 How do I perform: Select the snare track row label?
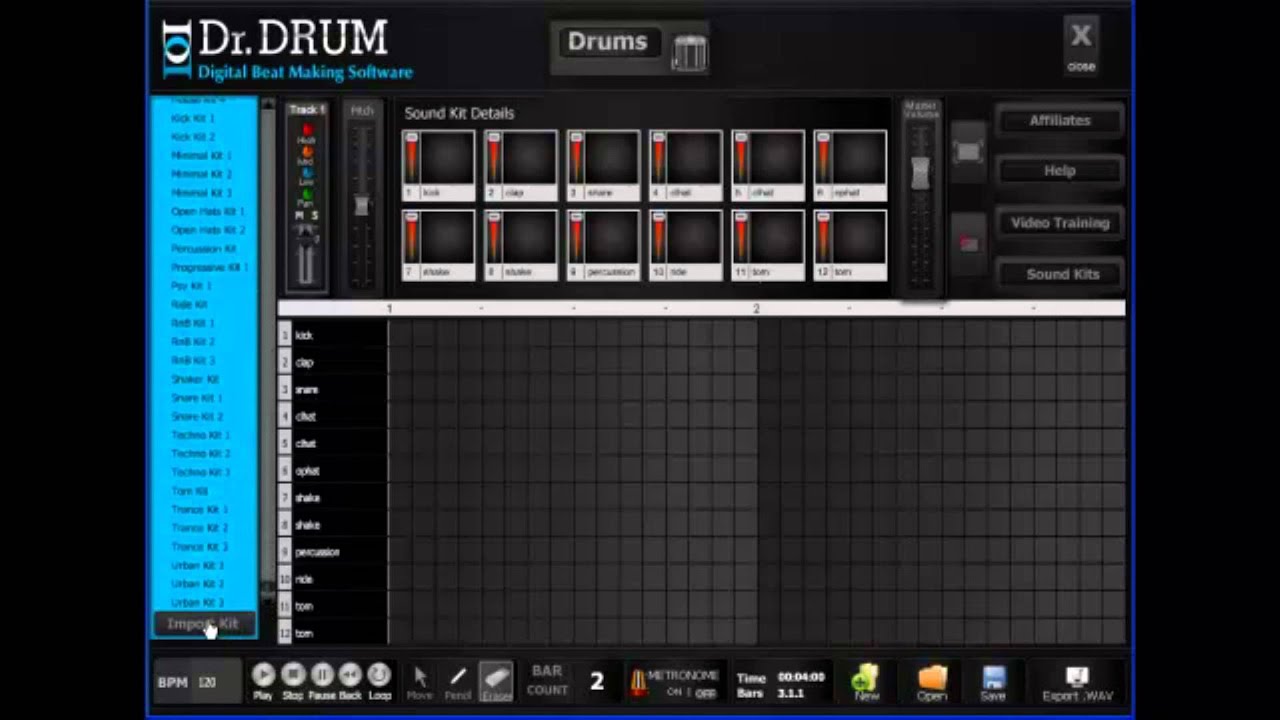tap(334, 389)
